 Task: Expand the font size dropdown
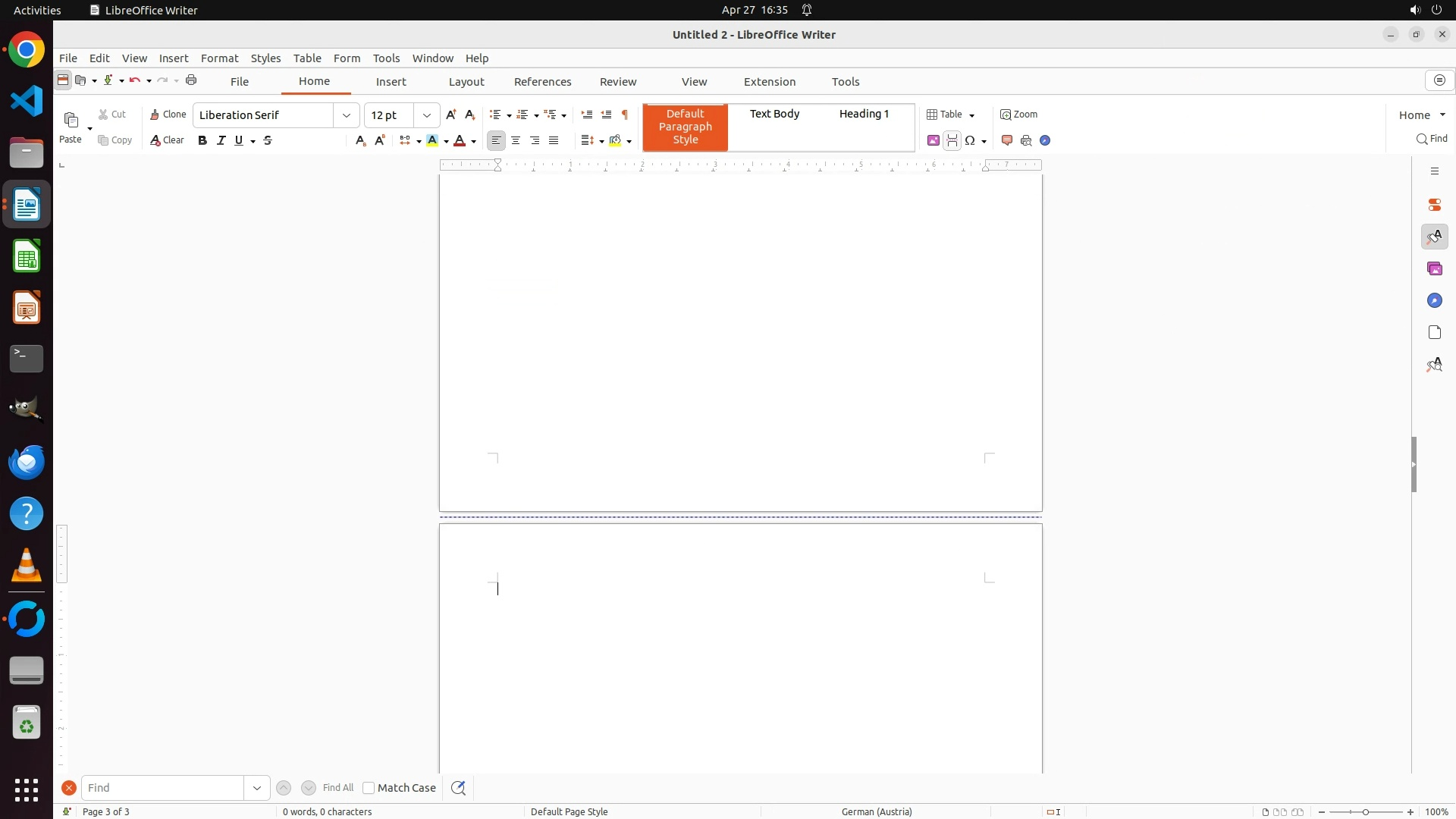point(427,115)
